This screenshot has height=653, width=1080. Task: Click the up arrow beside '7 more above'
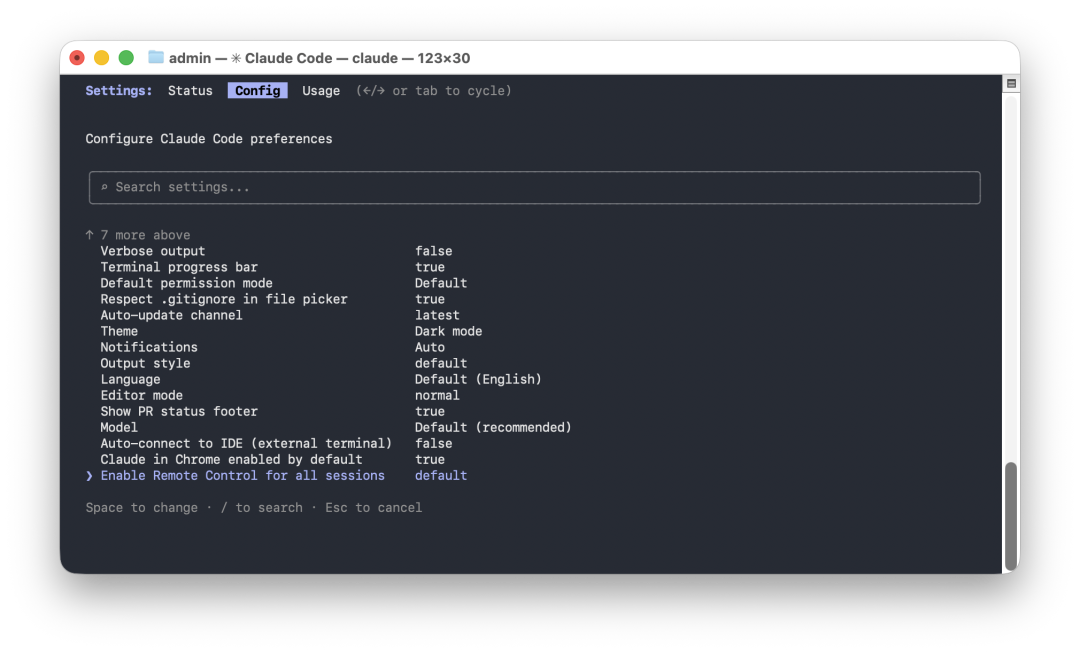tap(90, 235)
